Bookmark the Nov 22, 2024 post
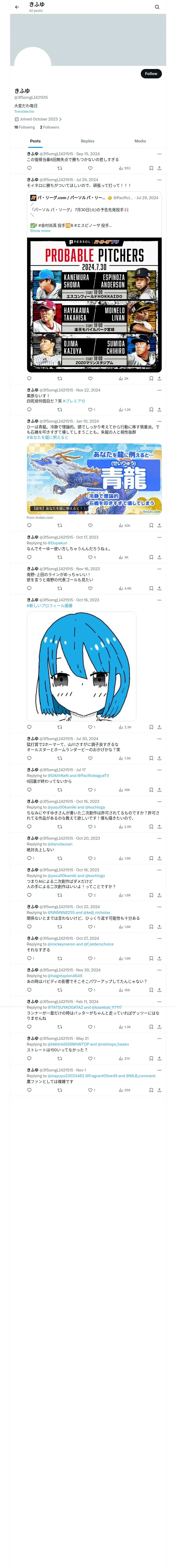 (x=151, y=410)
